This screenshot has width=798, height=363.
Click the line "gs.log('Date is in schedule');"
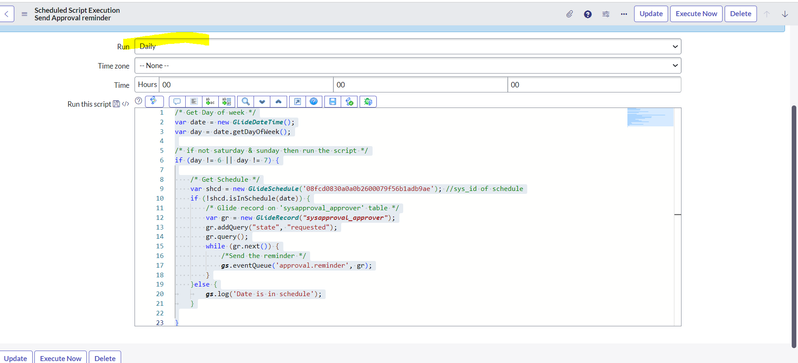tap(265, 294)
